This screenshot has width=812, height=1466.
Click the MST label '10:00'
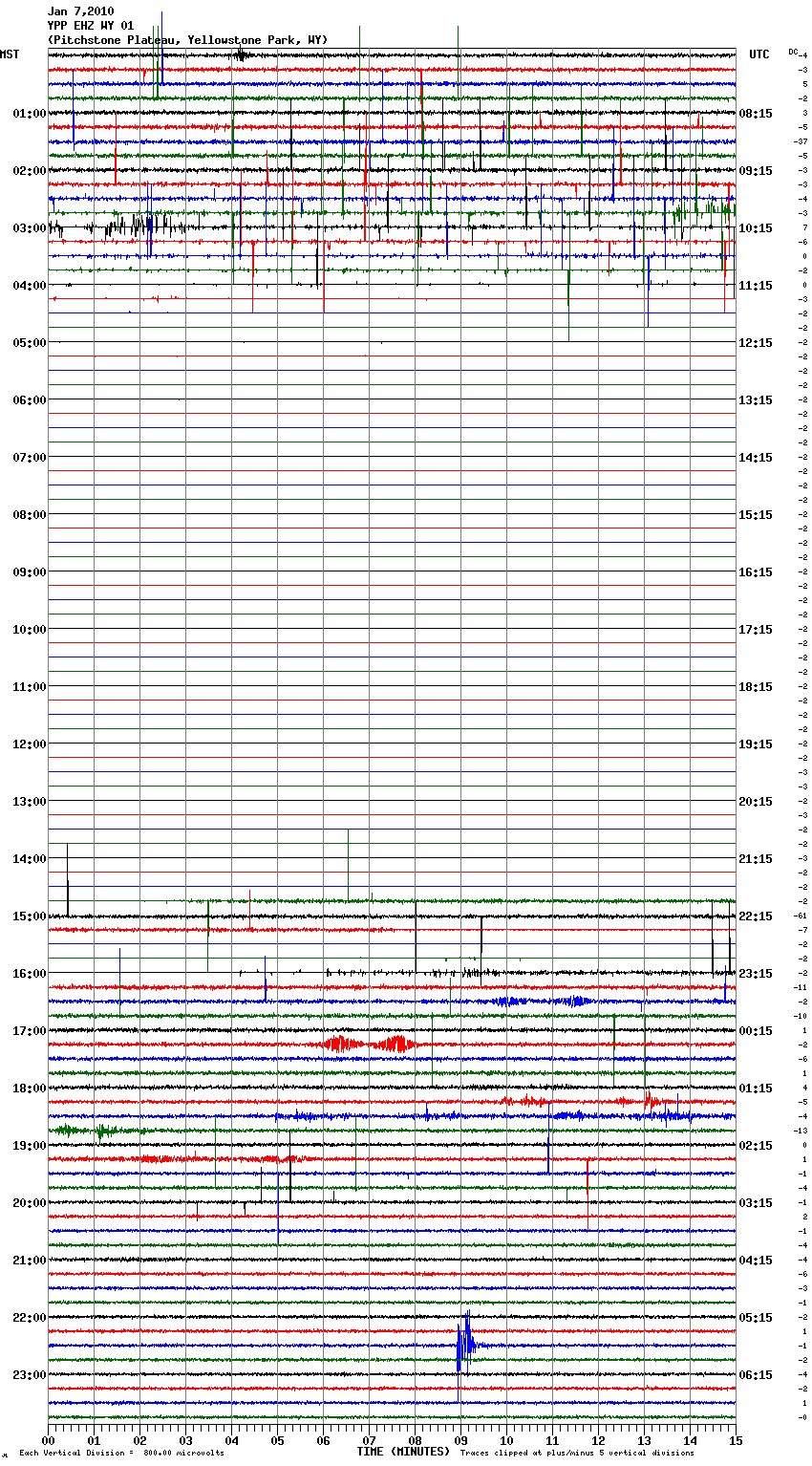pyautogui.click(x=30, y=630)
